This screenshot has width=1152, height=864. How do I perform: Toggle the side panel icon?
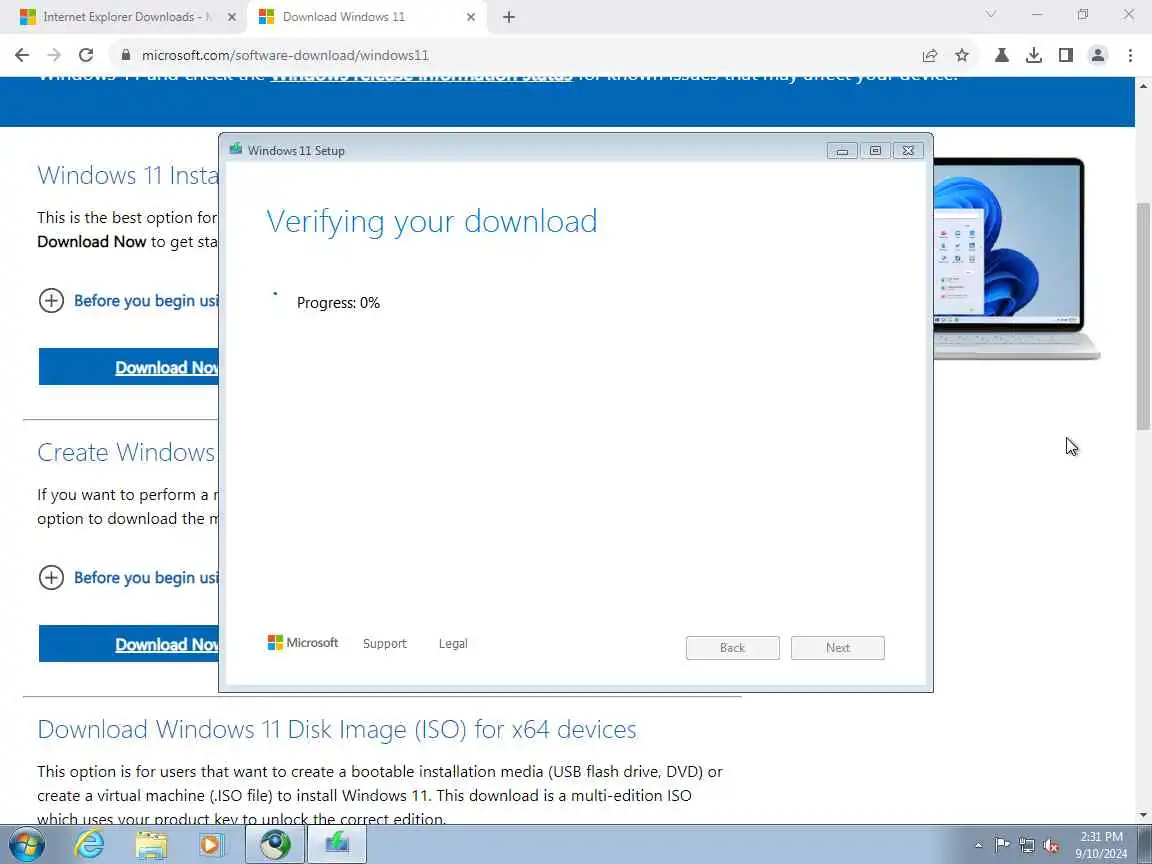[x=1065, y=55]
